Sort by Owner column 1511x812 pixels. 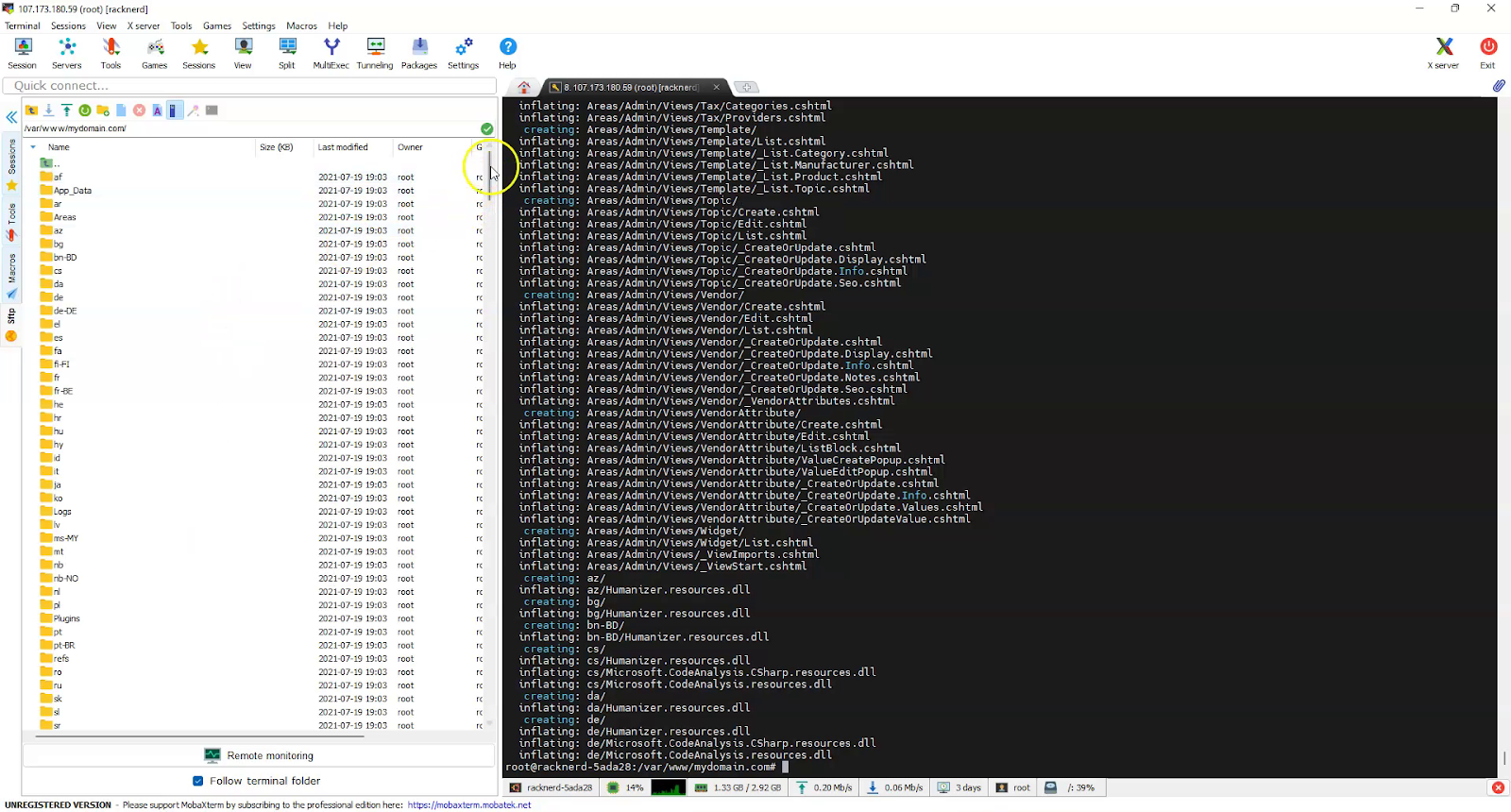(x=433, y=147)
